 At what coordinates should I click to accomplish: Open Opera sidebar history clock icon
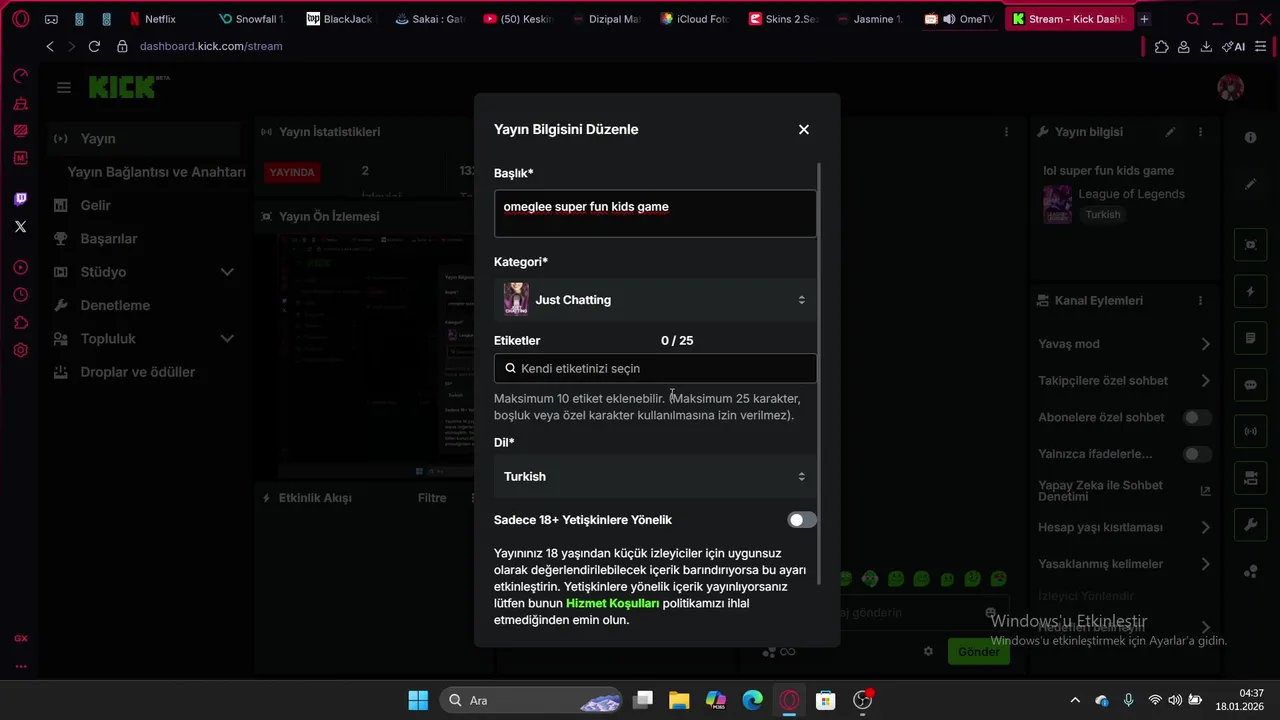pos(21,295)
